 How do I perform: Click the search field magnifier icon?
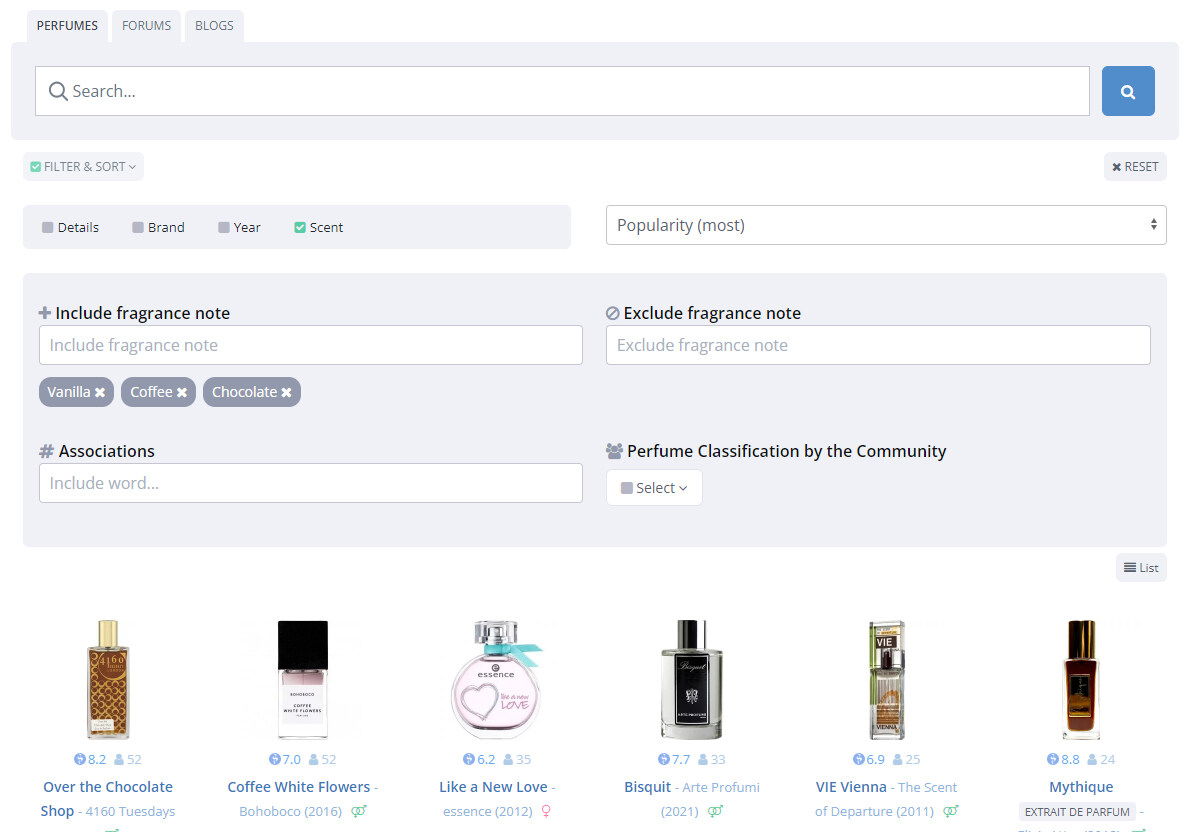[x=58, y=91]
